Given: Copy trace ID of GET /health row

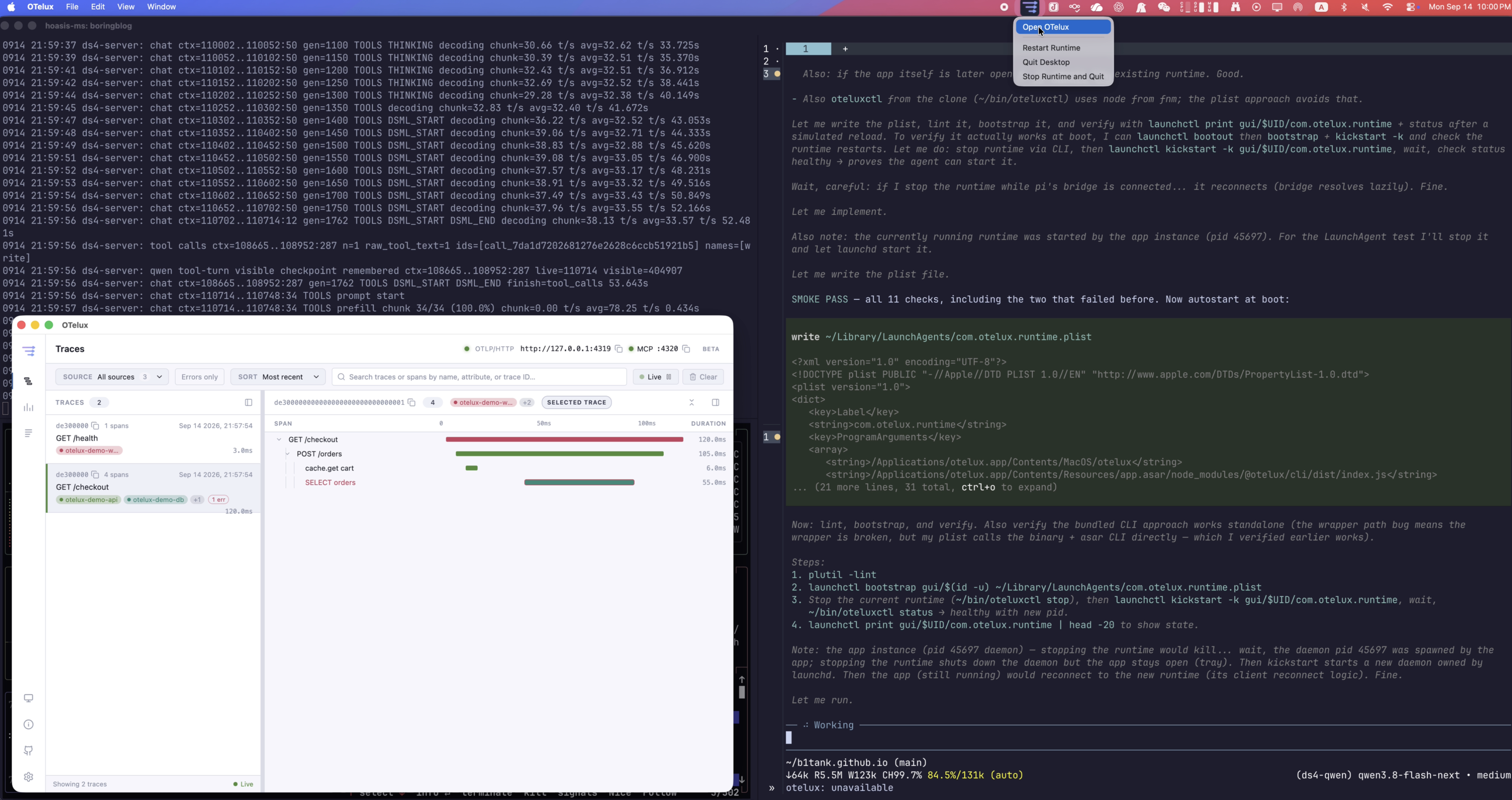Looking at the screenshot, I should click(95, 426).
